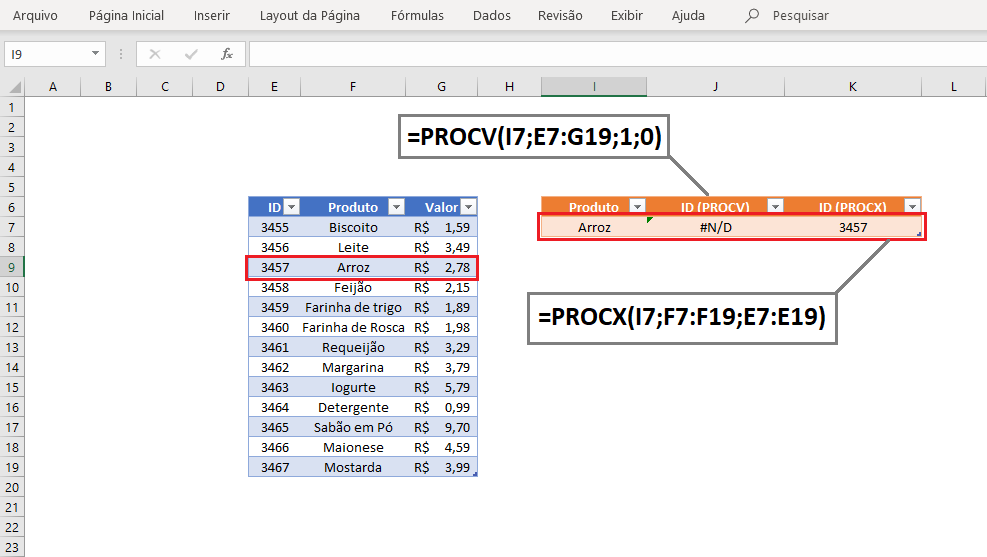This screenshot has width=987, height=557.
Task: Click the confirm checkmark formula icon
Action: (191, 55)
